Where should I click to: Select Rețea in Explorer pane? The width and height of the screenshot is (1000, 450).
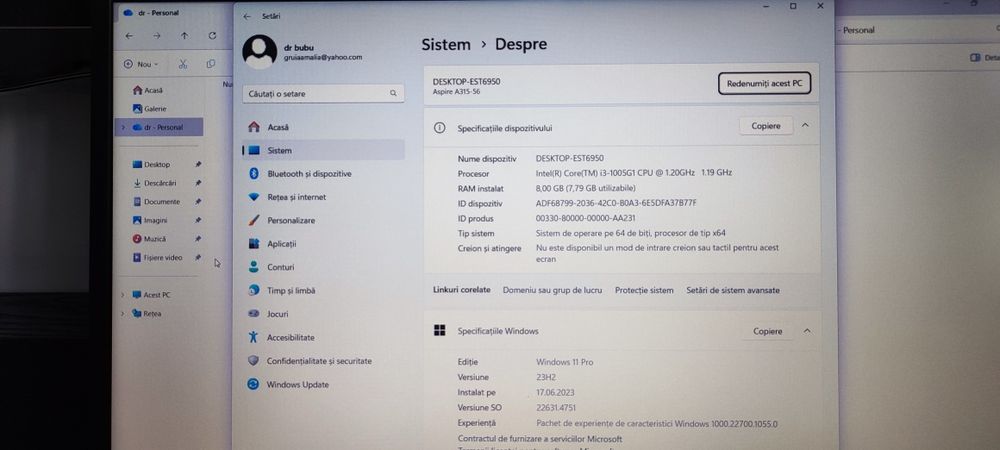(x=147, y=314)
